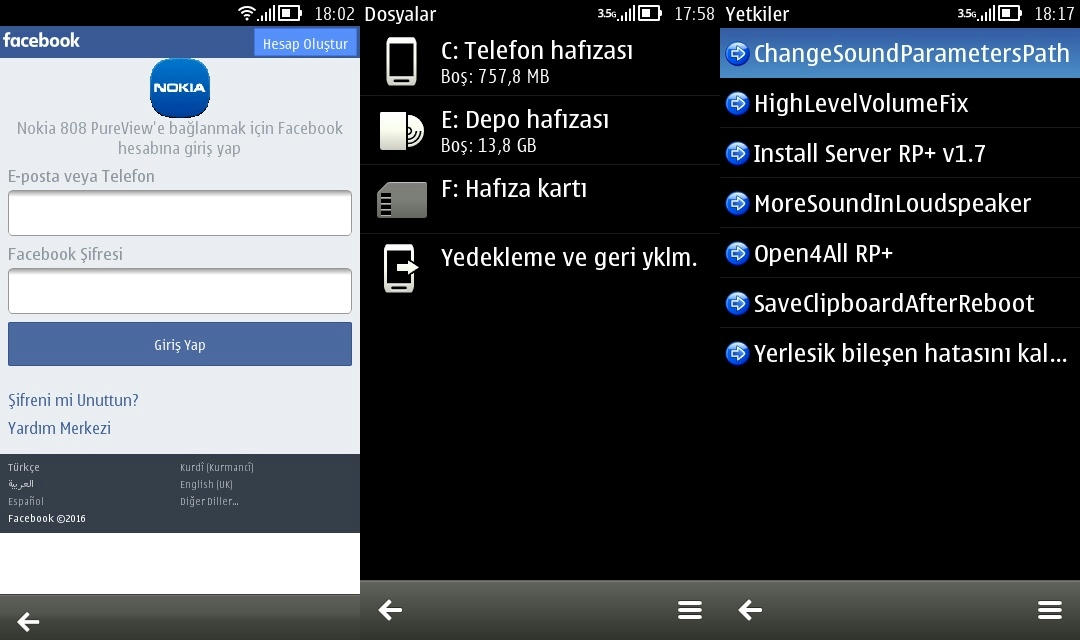Viewport: 1080px width, 640px height.
Task: Tap the Dosyalar title text
Action: (400, 14)
